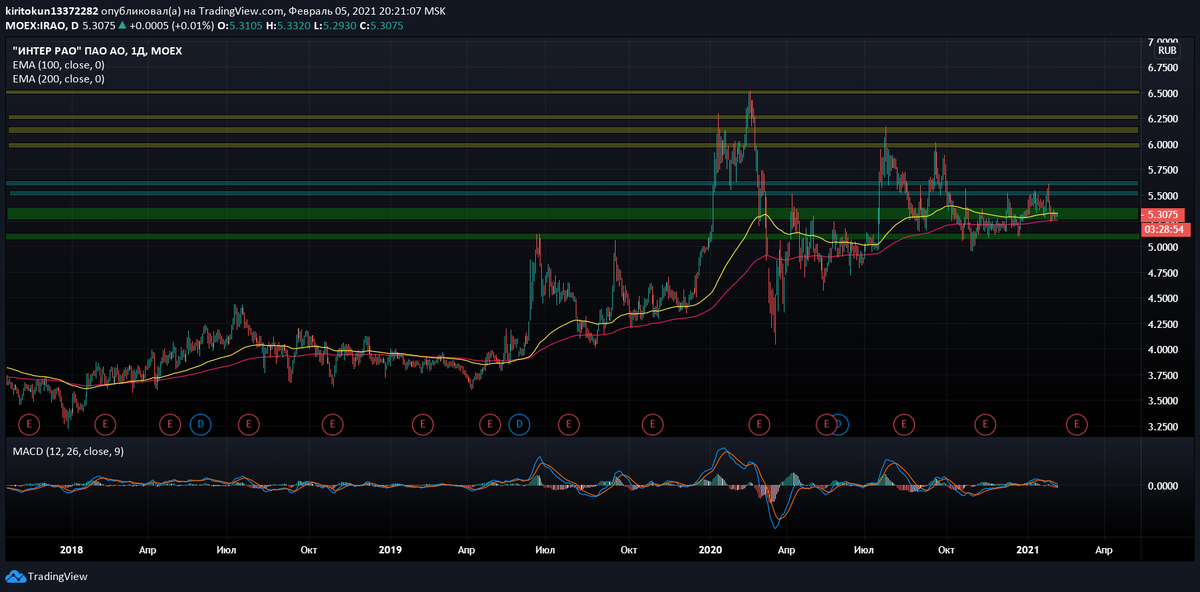Select the EMA (100, close, 0) indicator label
This screenshot has height=592, width=1200.
(x=58, y=64)
